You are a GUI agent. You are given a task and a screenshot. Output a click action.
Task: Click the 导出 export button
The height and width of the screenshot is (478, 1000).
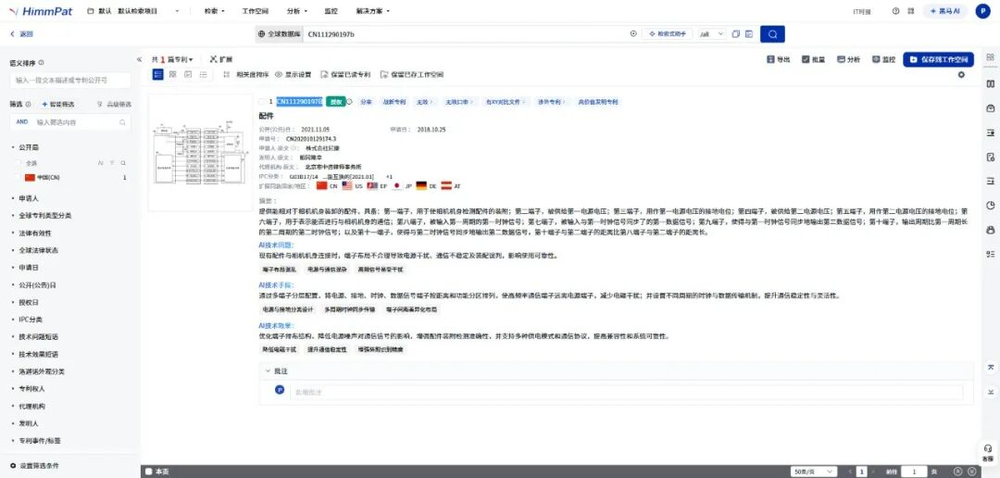click(x=778, y=59)
